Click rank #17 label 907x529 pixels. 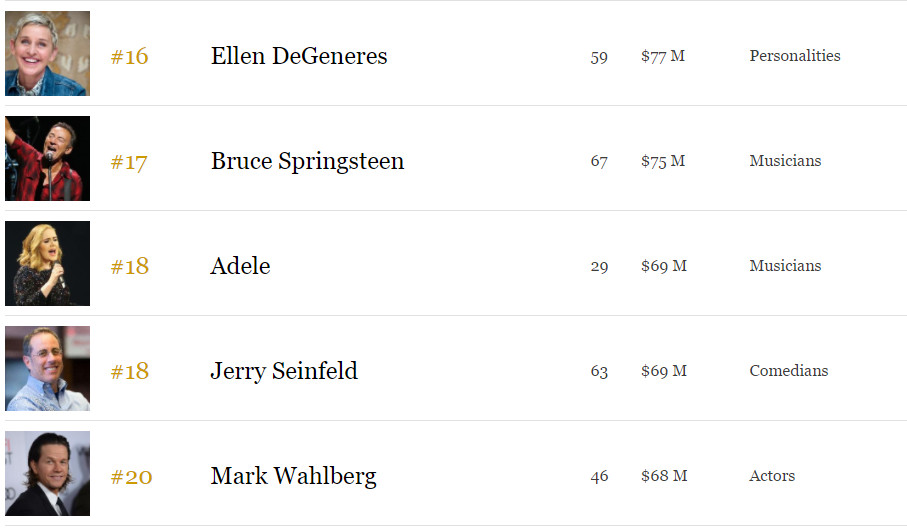[x=129, y=162]
